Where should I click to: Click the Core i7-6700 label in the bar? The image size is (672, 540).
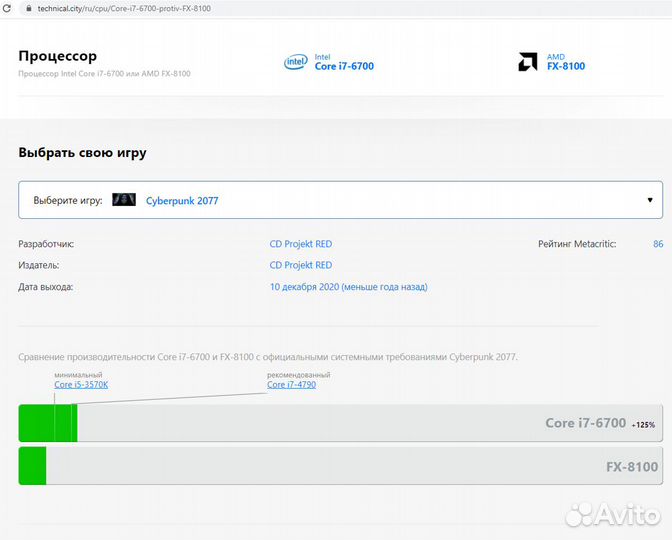click(585, 423)
